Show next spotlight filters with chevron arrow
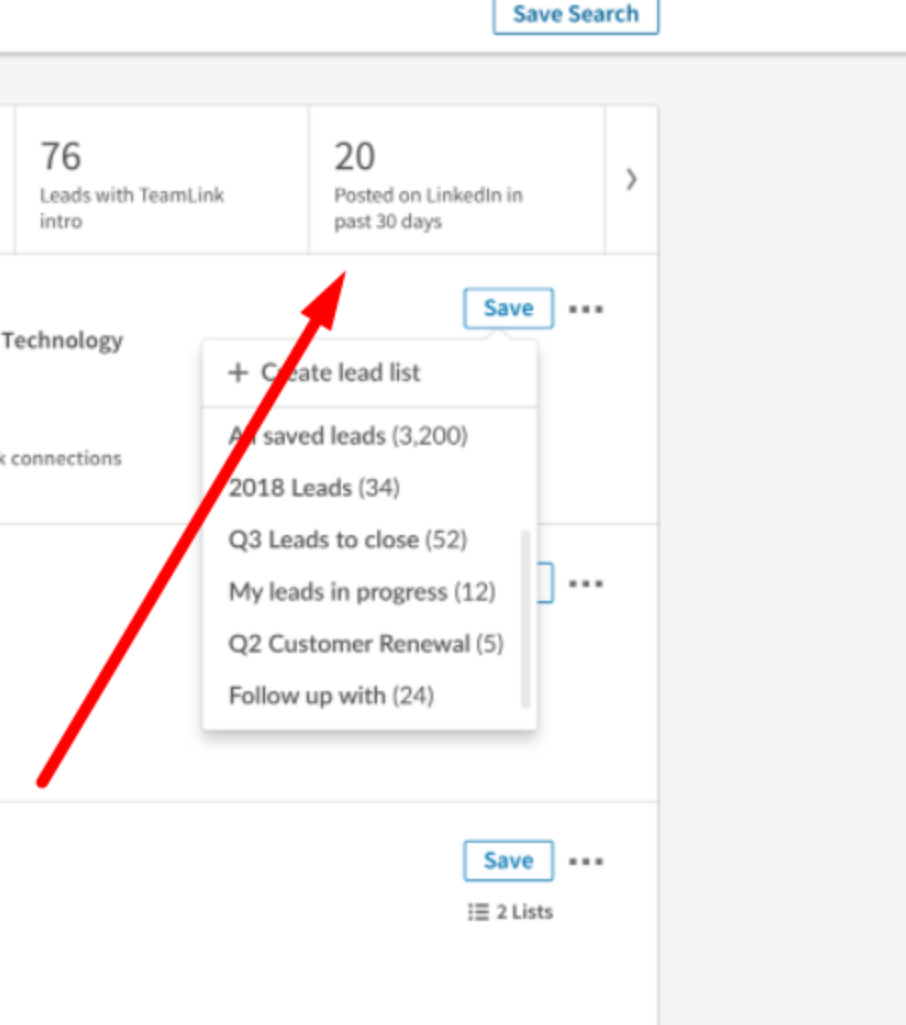 click(x=631, y=179)
